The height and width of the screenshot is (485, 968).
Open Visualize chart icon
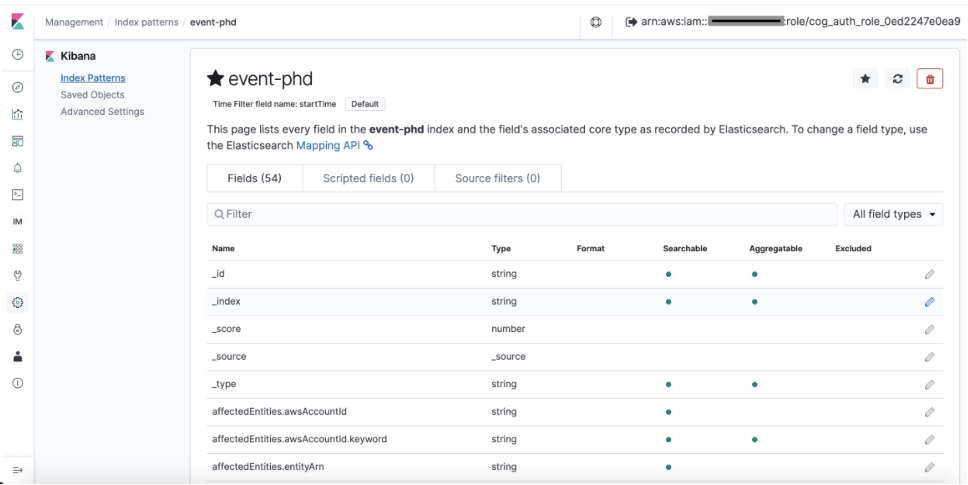tap(17, 114)
